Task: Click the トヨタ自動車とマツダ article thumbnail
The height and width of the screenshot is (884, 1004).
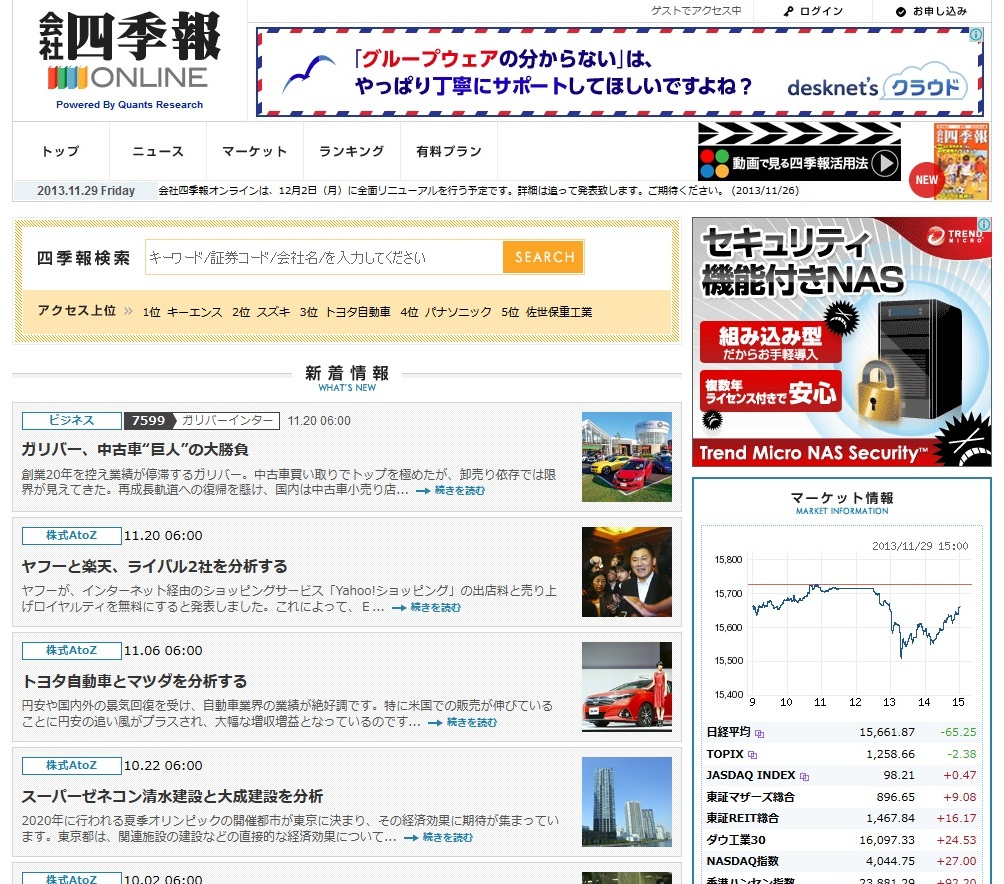Action: pos(627,686)
